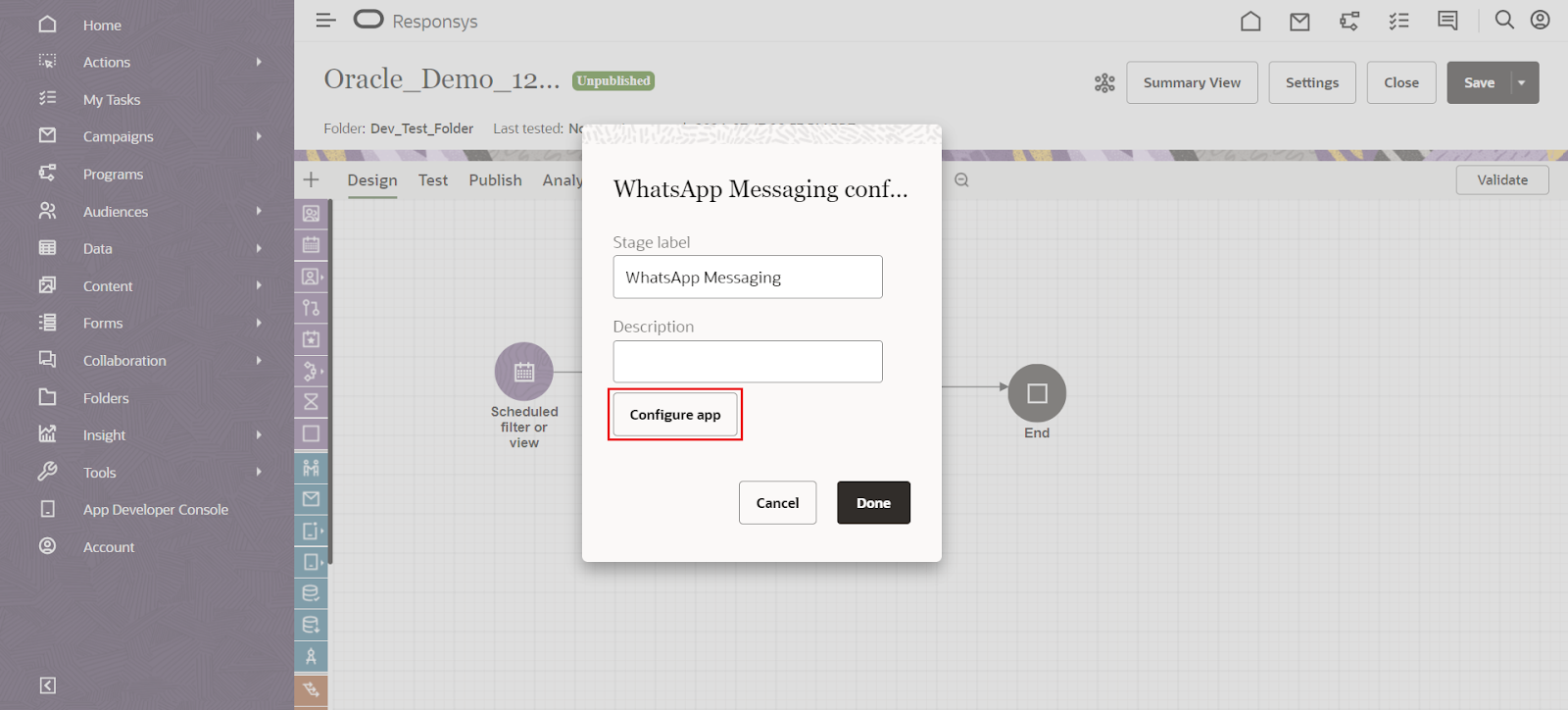
Task: Open the user profile icon in top bar
Action: 1541,20
